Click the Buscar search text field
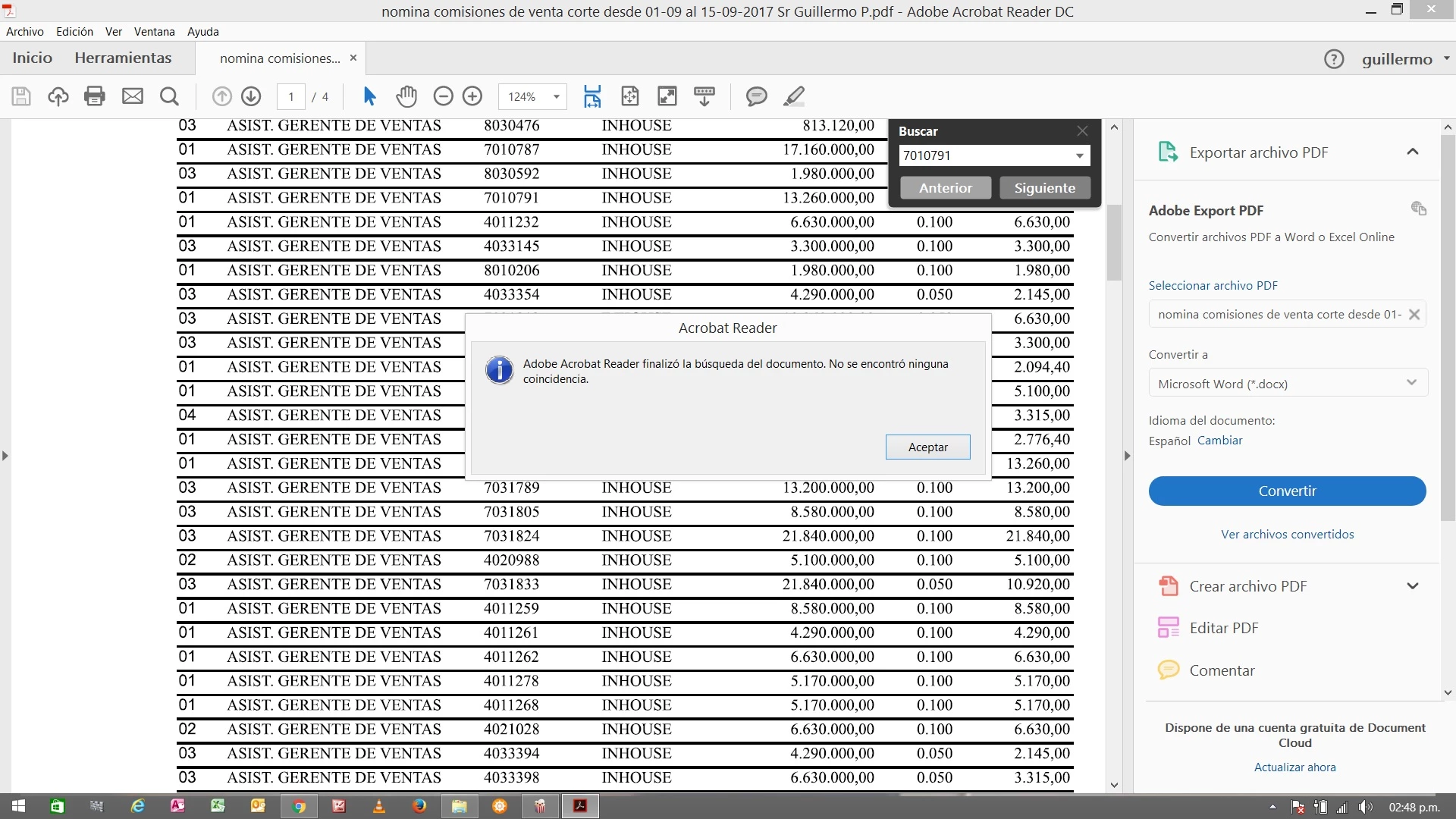This screenshot has width=1456, height=819. tap(984, 155)
